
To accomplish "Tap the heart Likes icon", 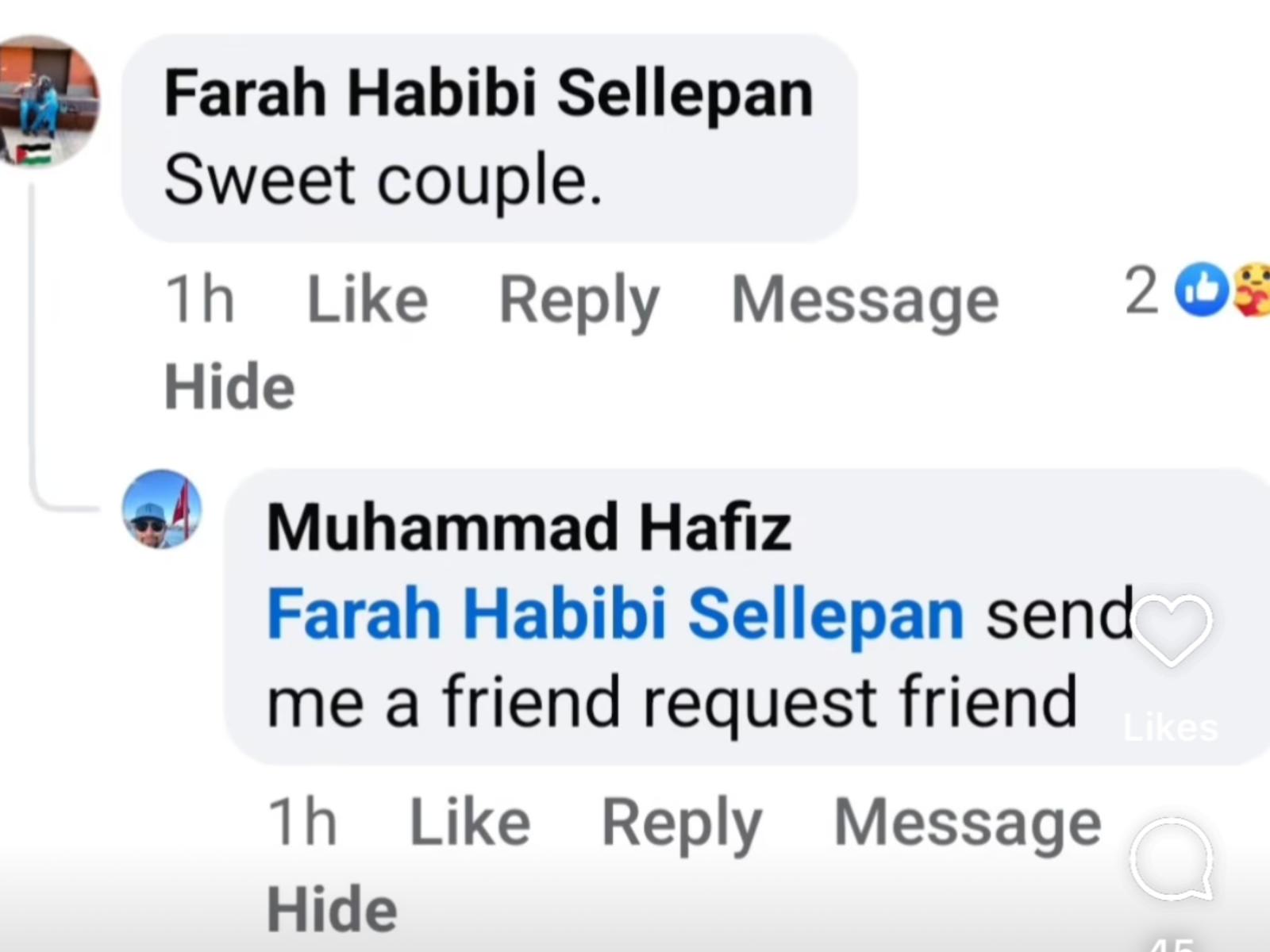I will tap(1172, 631).
